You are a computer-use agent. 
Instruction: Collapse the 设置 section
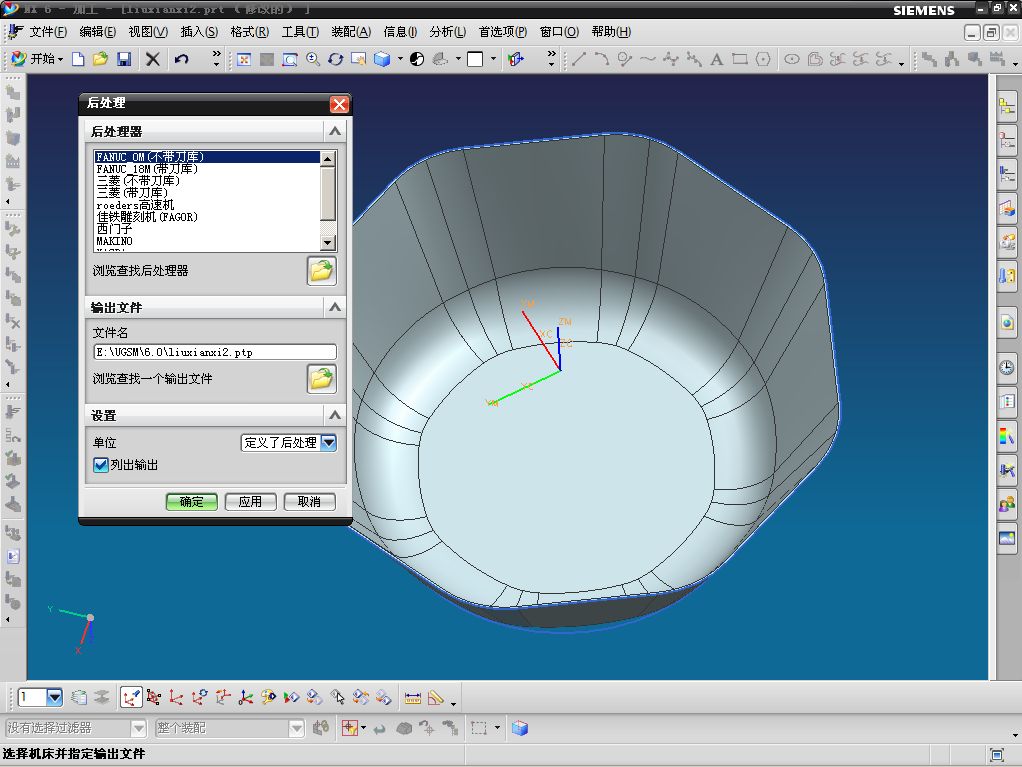[x=335, y=415]
